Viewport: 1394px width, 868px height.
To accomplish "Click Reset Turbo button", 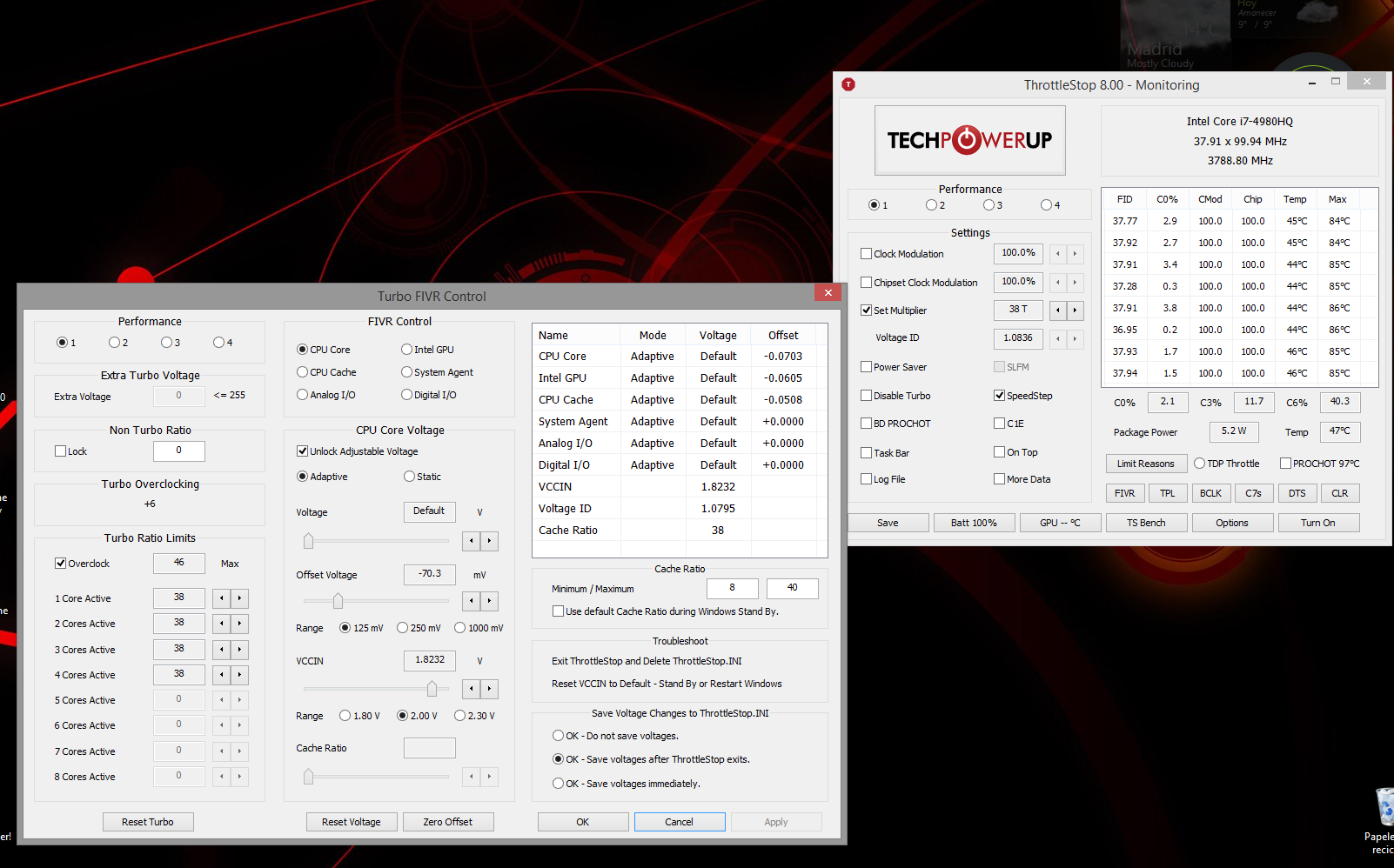I will coord(148,822).
